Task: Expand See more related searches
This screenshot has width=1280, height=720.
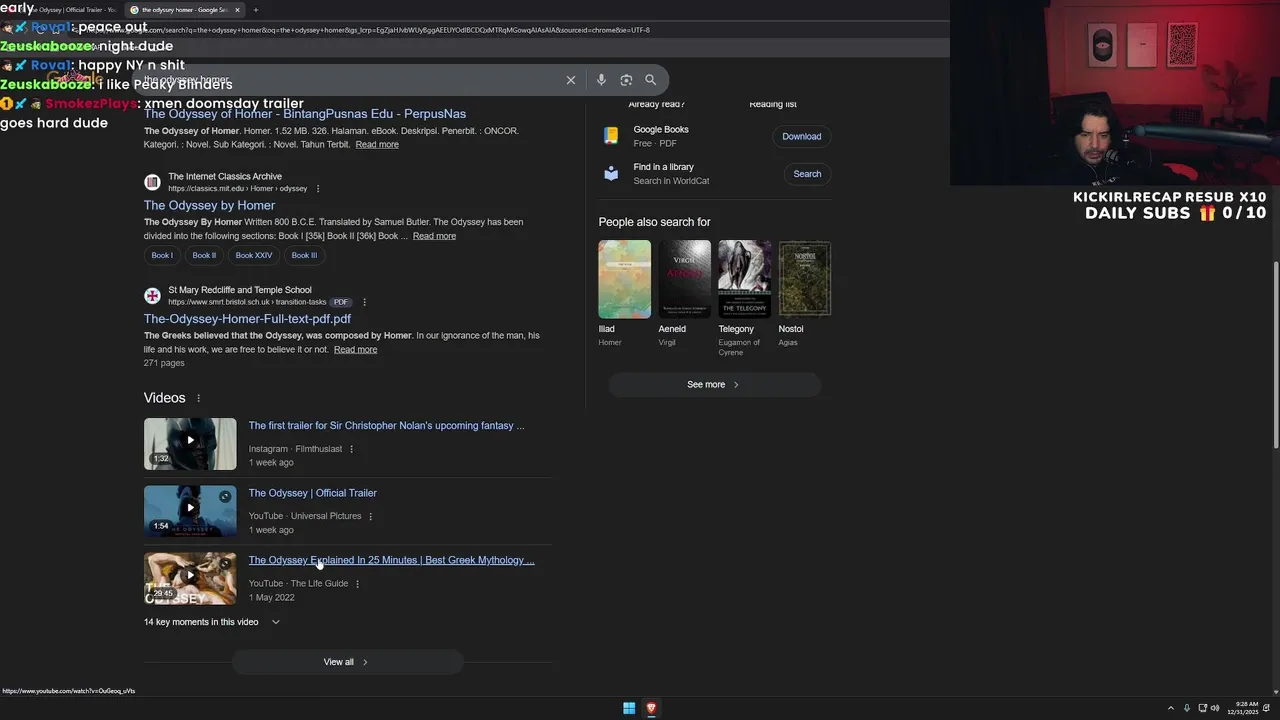Action: pyautogui.click(x=714, y=385)
